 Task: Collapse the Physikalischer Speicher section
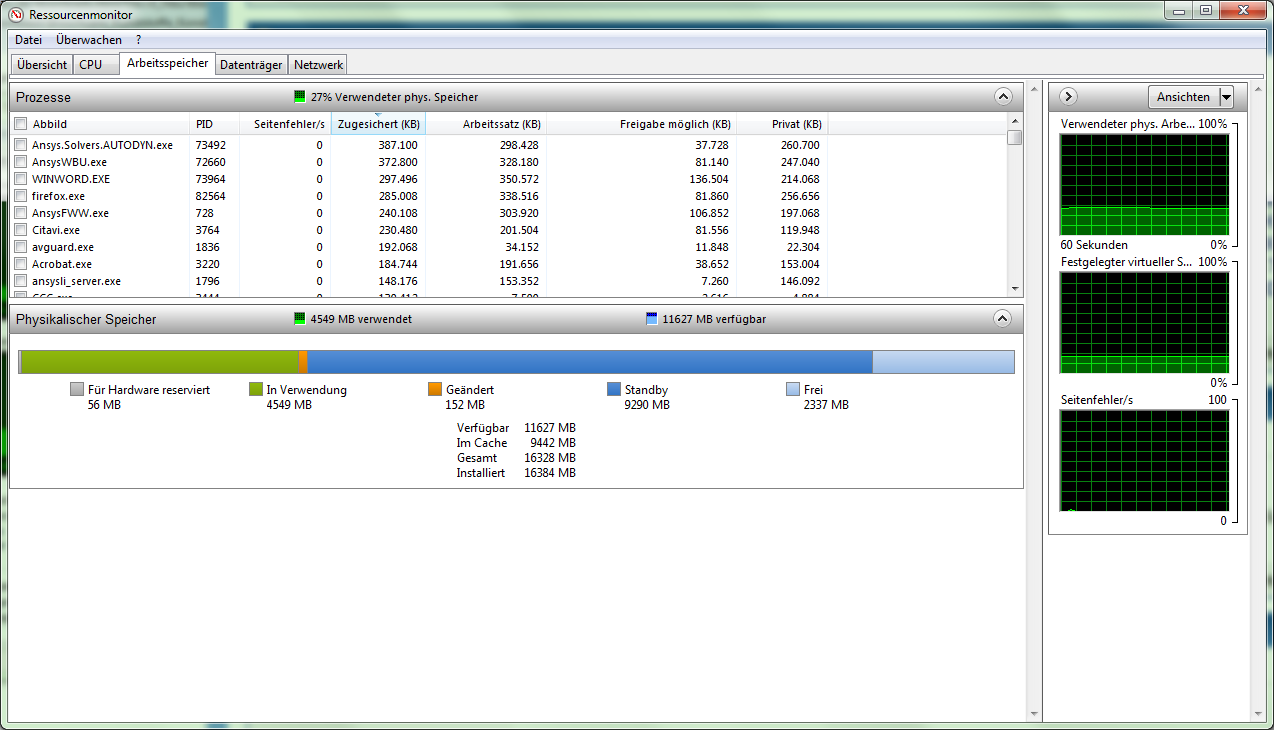tap(1003, 319)
